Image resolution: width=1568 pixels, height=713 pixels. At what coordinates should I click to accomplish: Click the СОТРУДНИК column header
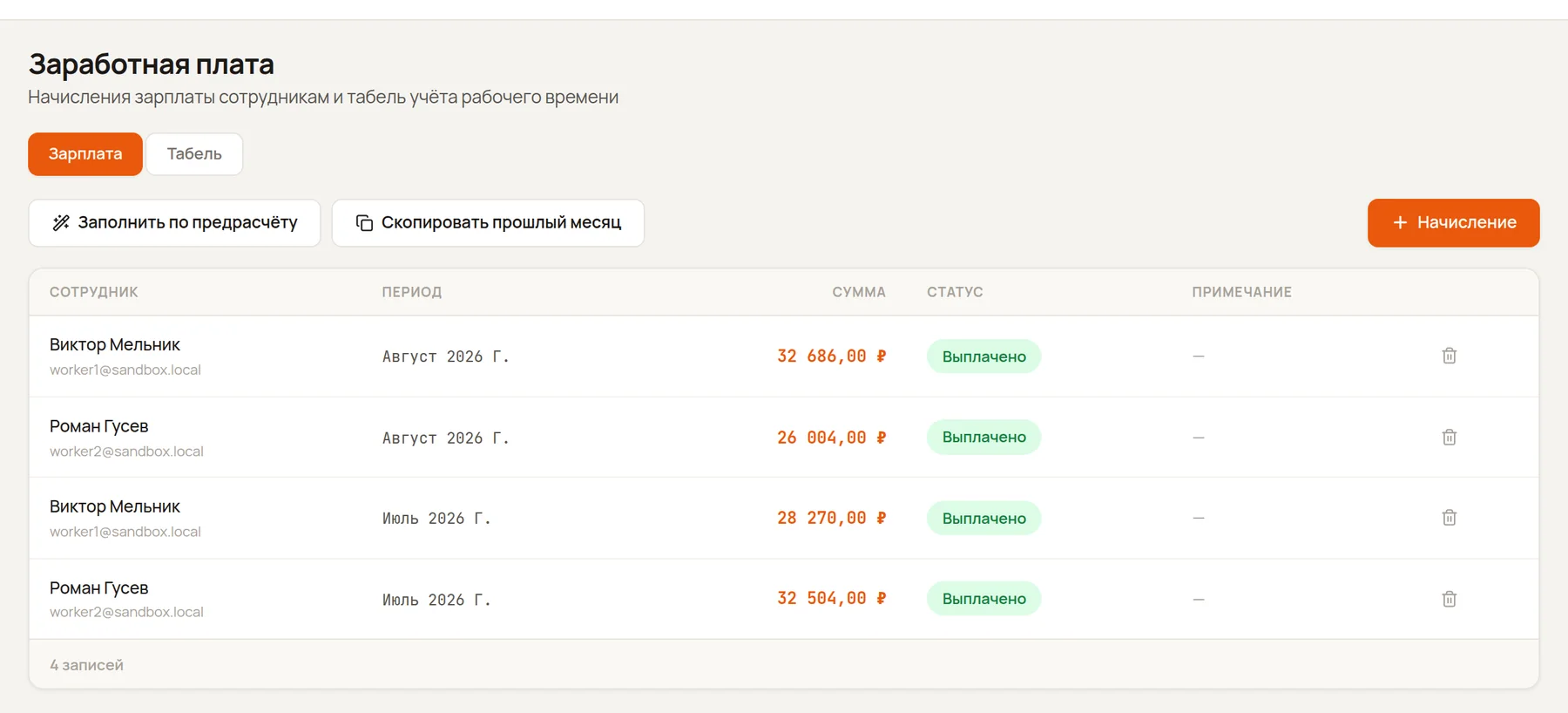[x=94, y=292]
